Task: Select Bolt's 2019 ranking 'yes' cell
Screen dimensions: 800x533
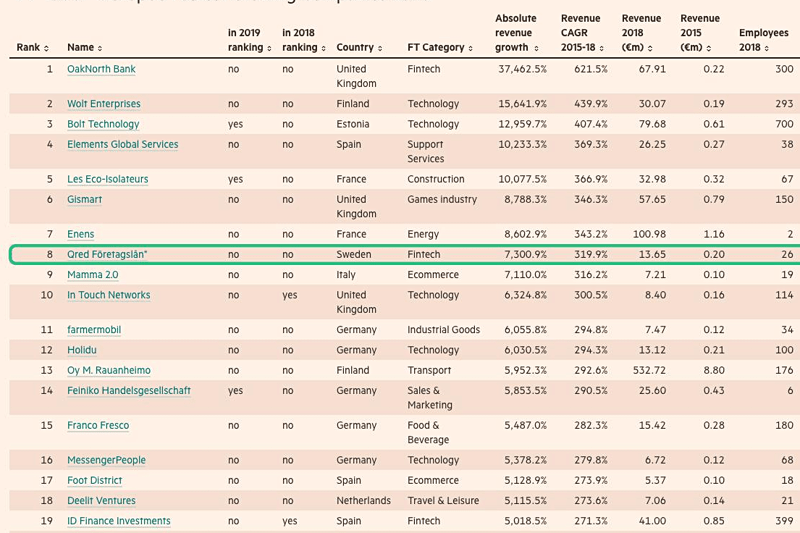Action: [x=235, y=124]
